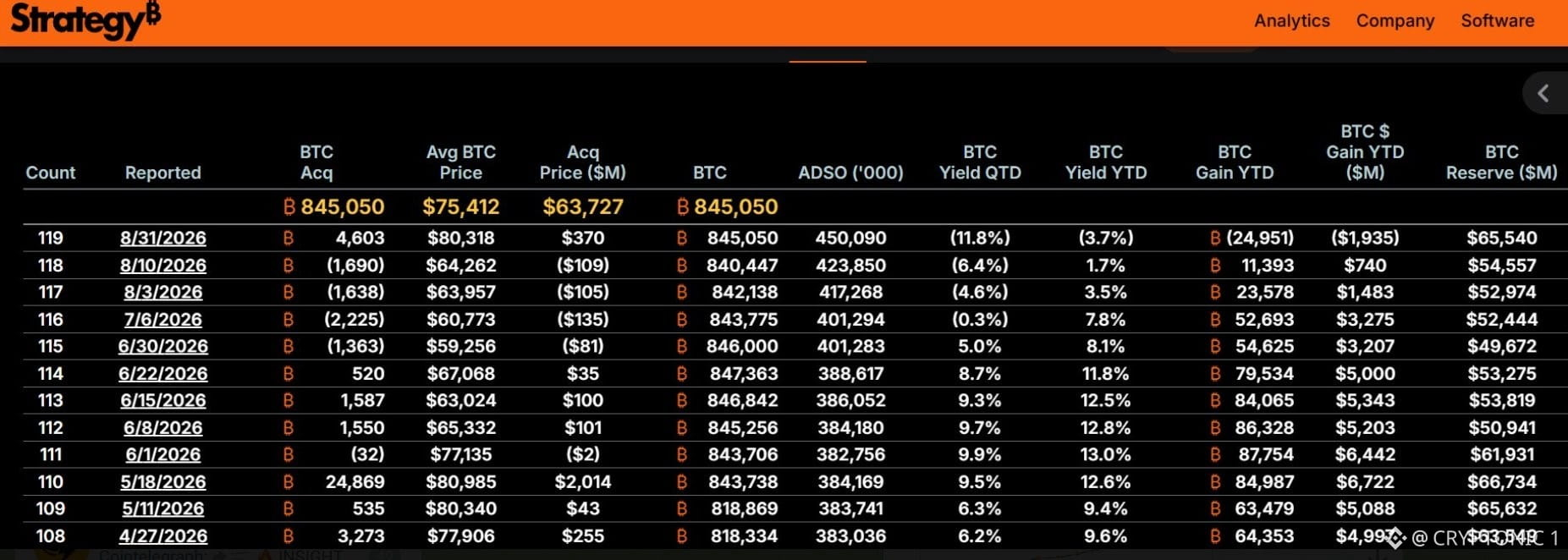Click the ADSO ('000) column header
Viewport: 1568px width, 560px height.
(x=851, y=173)
